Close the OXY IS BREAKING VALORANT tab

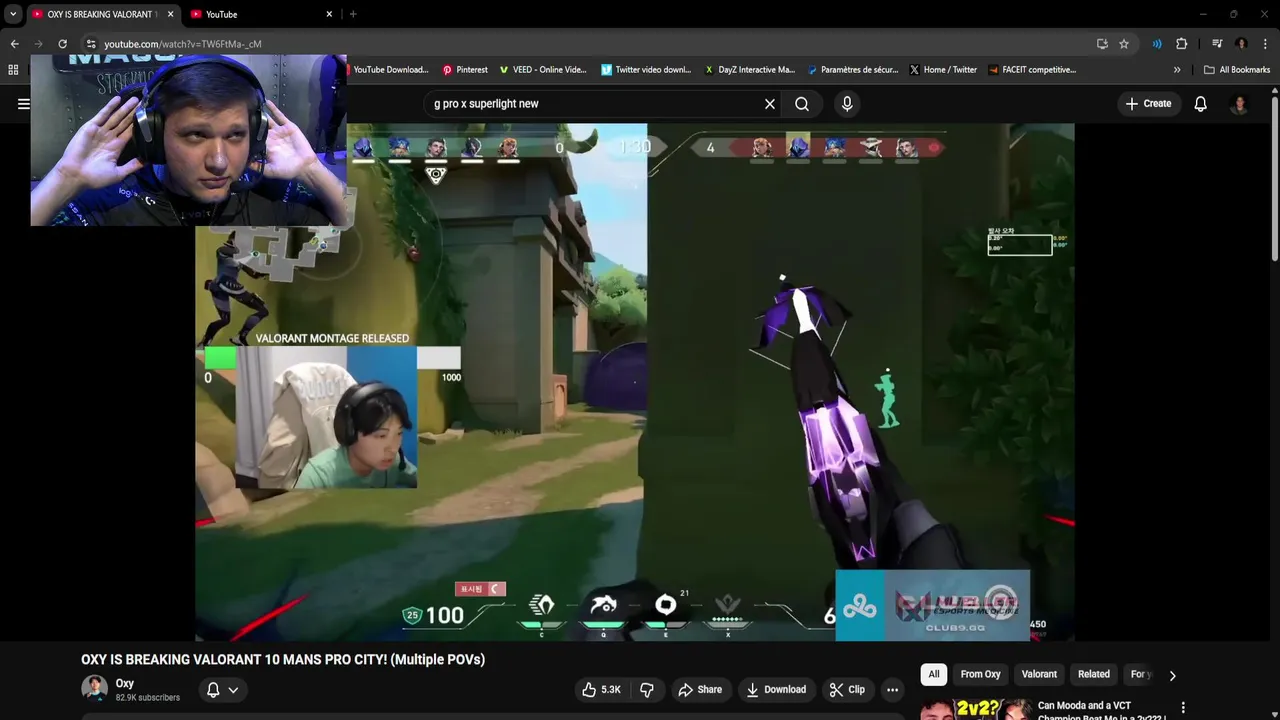pyautogui.click(x=170, y=14)
